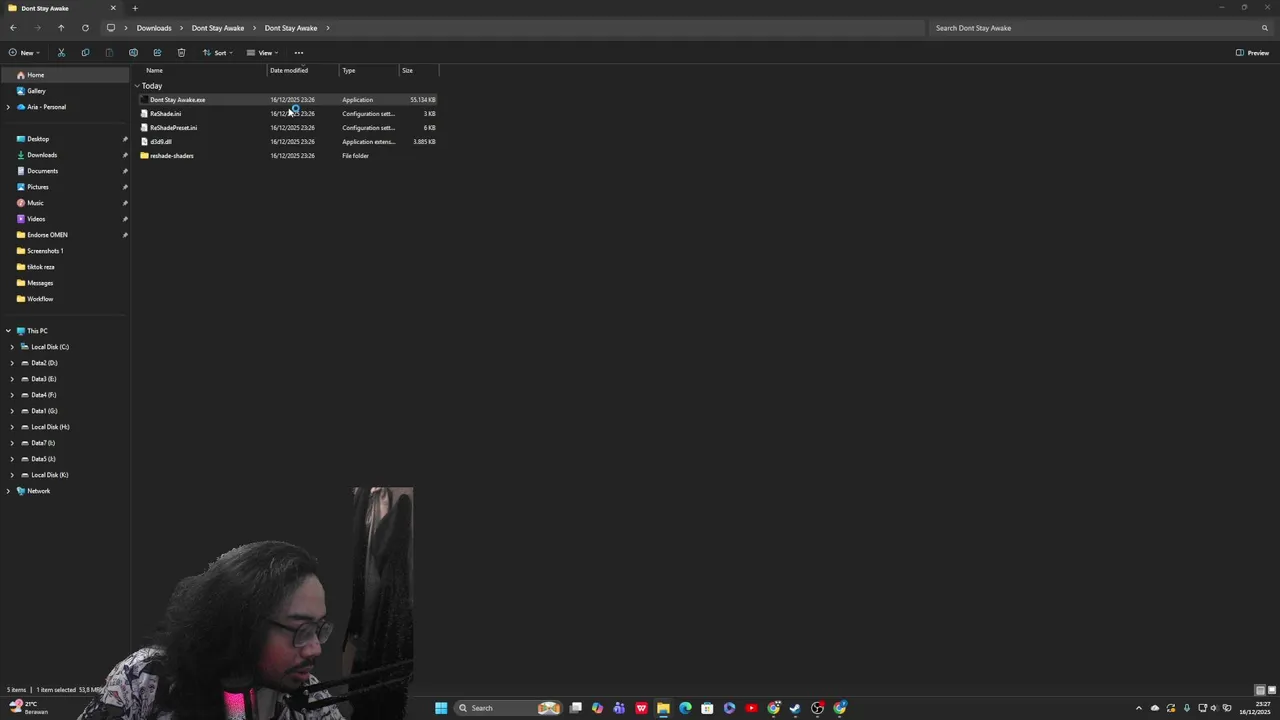Image resolution: width=1280 pixels, height=720 pixels.
Task: Open the View layout dropdown
Action: [262, 53]
